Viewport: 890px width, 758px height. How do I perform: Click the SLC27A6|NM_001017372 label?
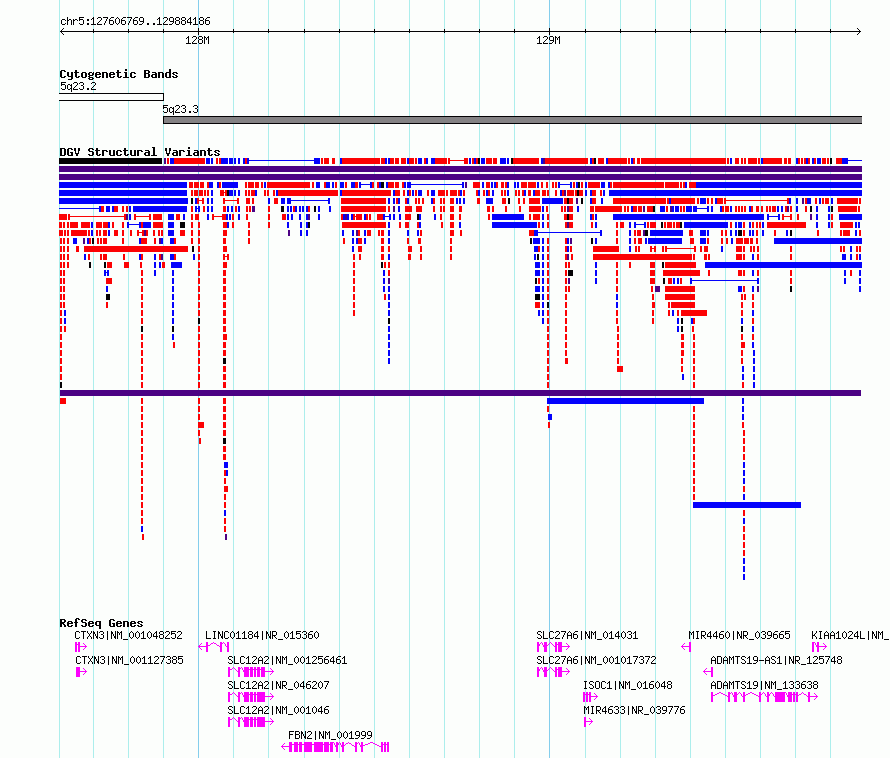pyautogui.click(x=596, y=660)
